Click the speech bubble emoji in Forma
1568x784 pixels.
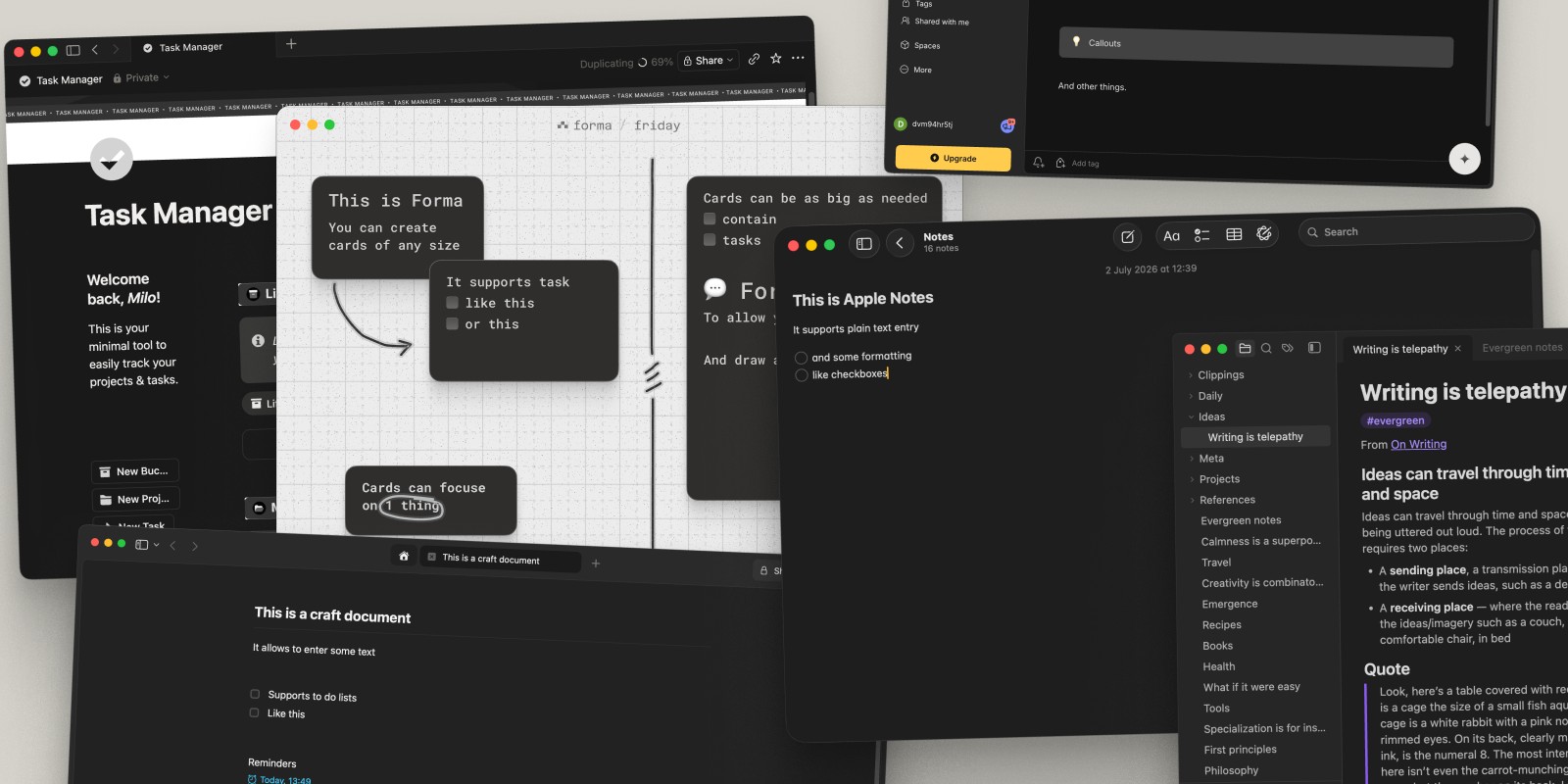pyautogui.click(x=715, y=288)
